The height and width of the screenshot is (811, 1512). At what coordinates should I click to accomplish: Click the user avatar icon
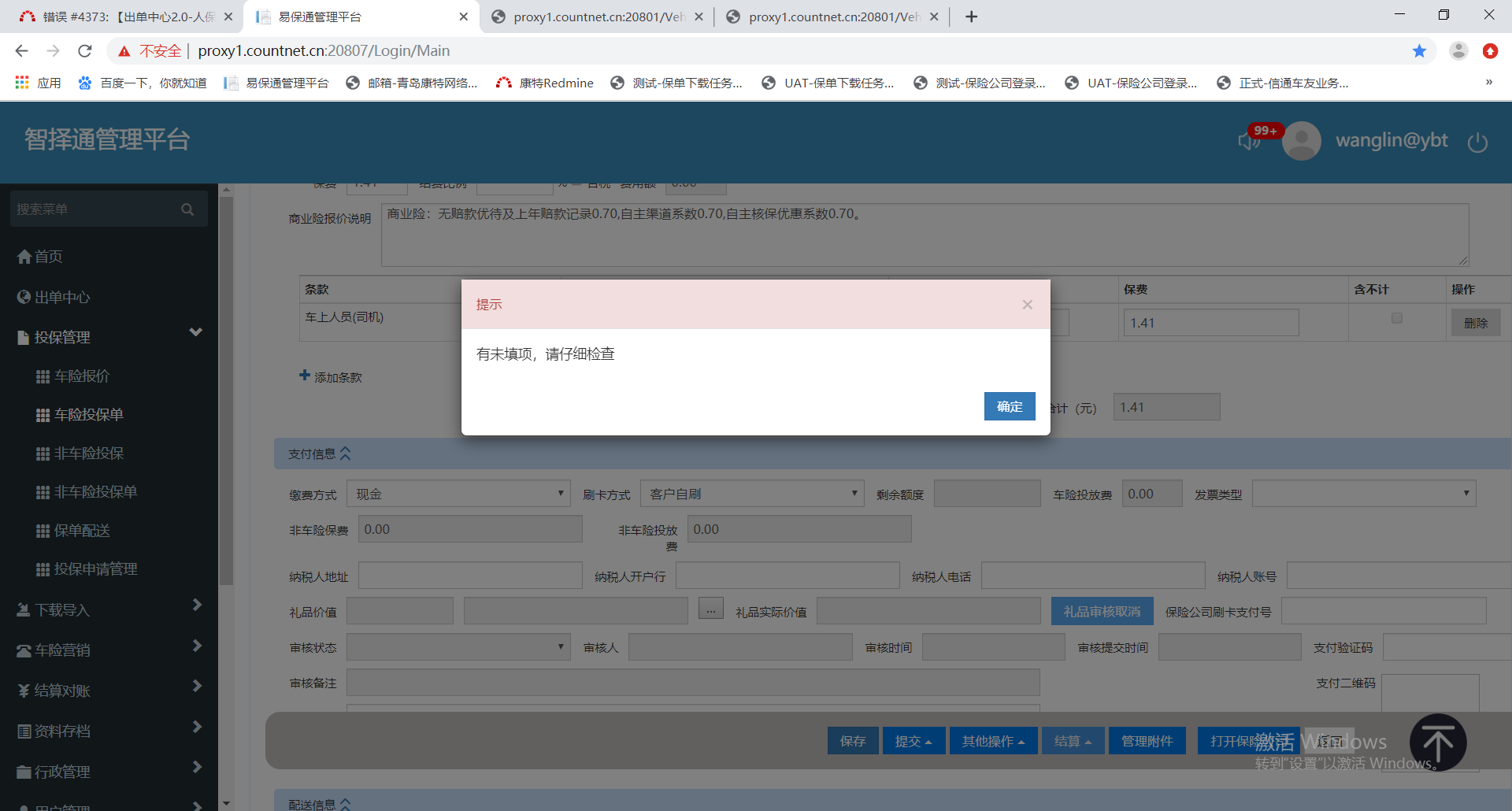[1302, 141]
